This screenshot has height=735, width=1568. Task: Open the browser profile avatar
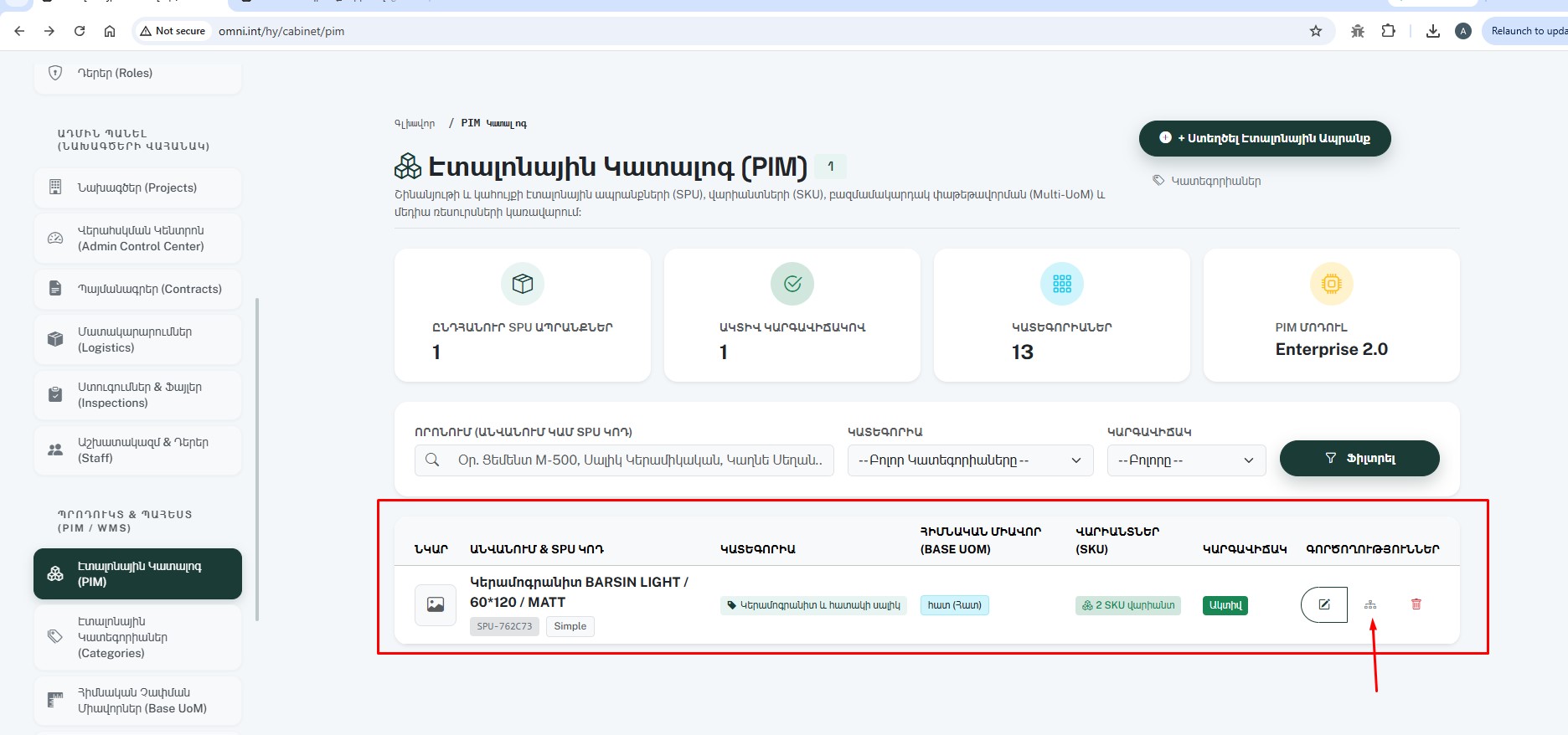(1463, 31)
